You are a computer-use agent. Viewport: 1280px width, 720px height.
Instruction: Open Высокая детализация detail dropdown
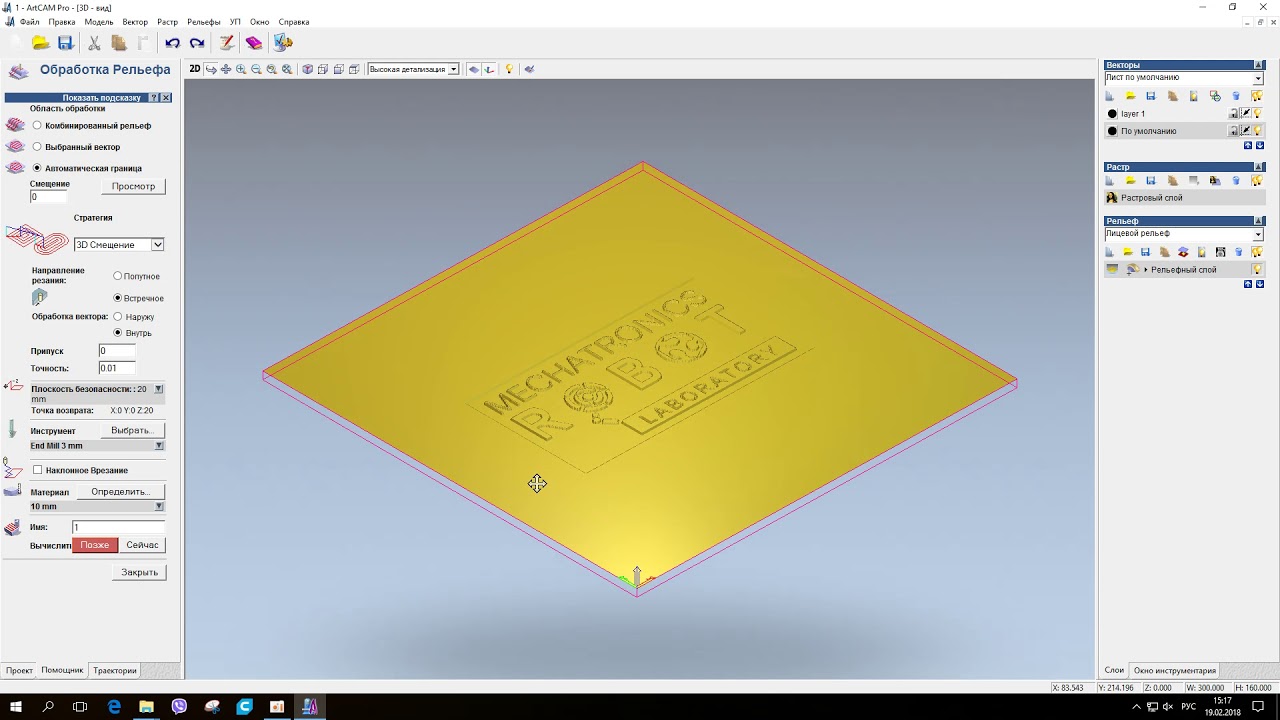pyautogui.click(x=453, y=69)
